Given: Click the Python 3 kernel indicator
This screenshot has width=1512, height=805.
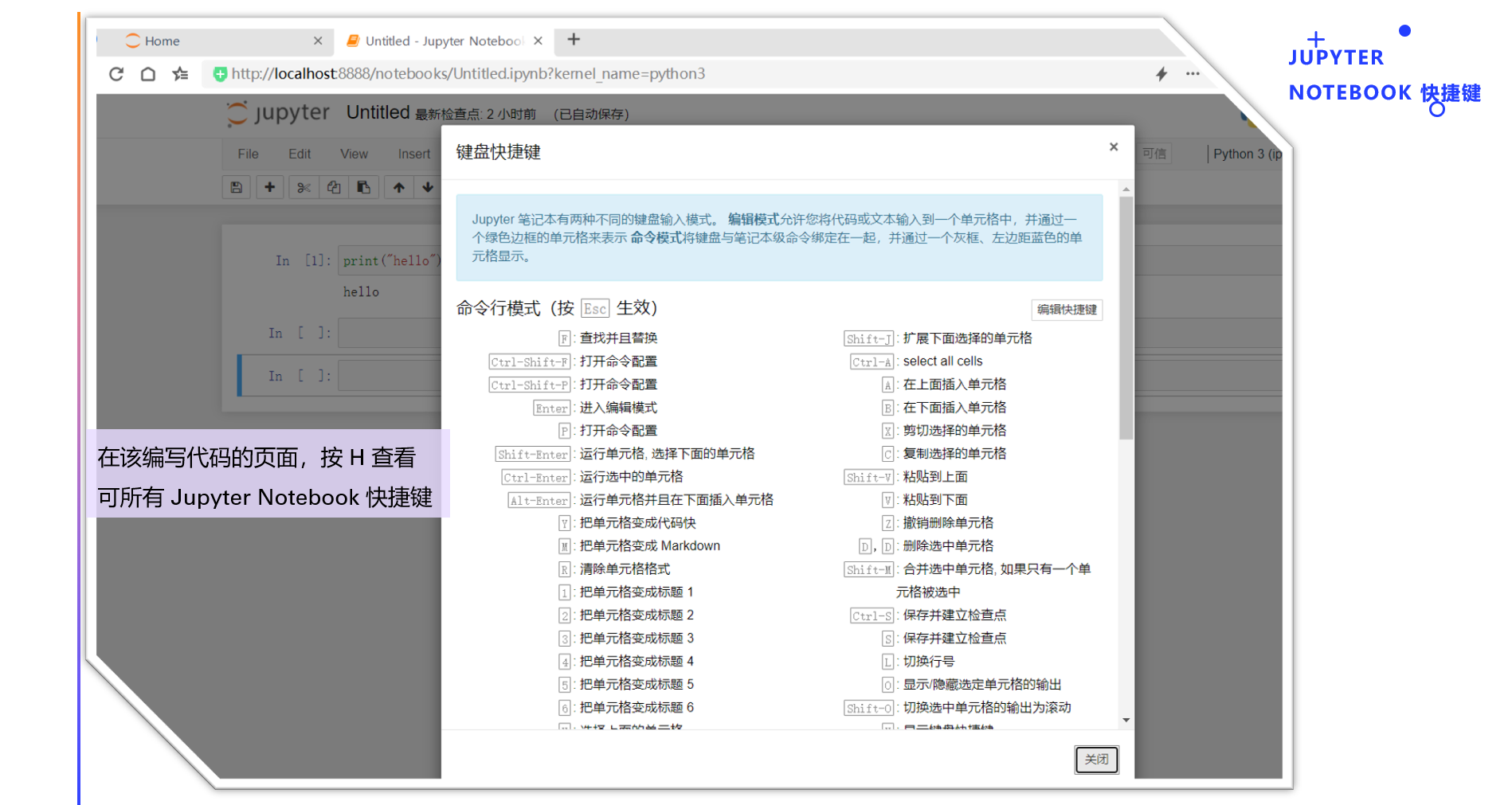Looking at the screenshot, I should tap(1247, 154).
